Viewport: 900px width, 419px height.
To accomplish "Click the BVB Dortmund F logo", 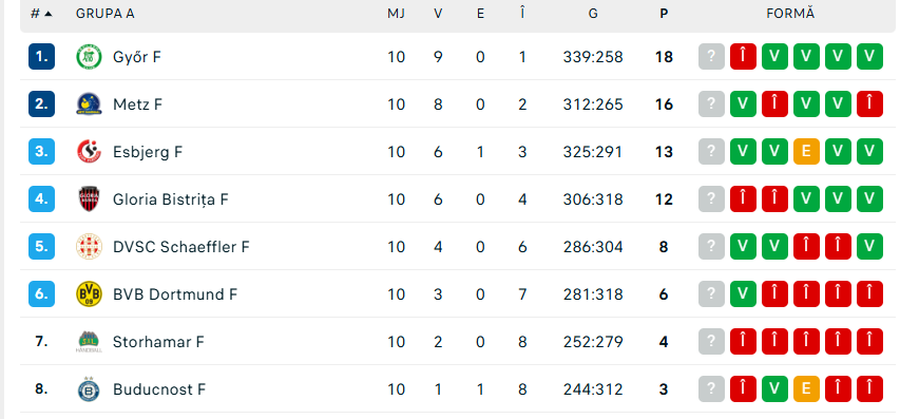I will point(89,294).
